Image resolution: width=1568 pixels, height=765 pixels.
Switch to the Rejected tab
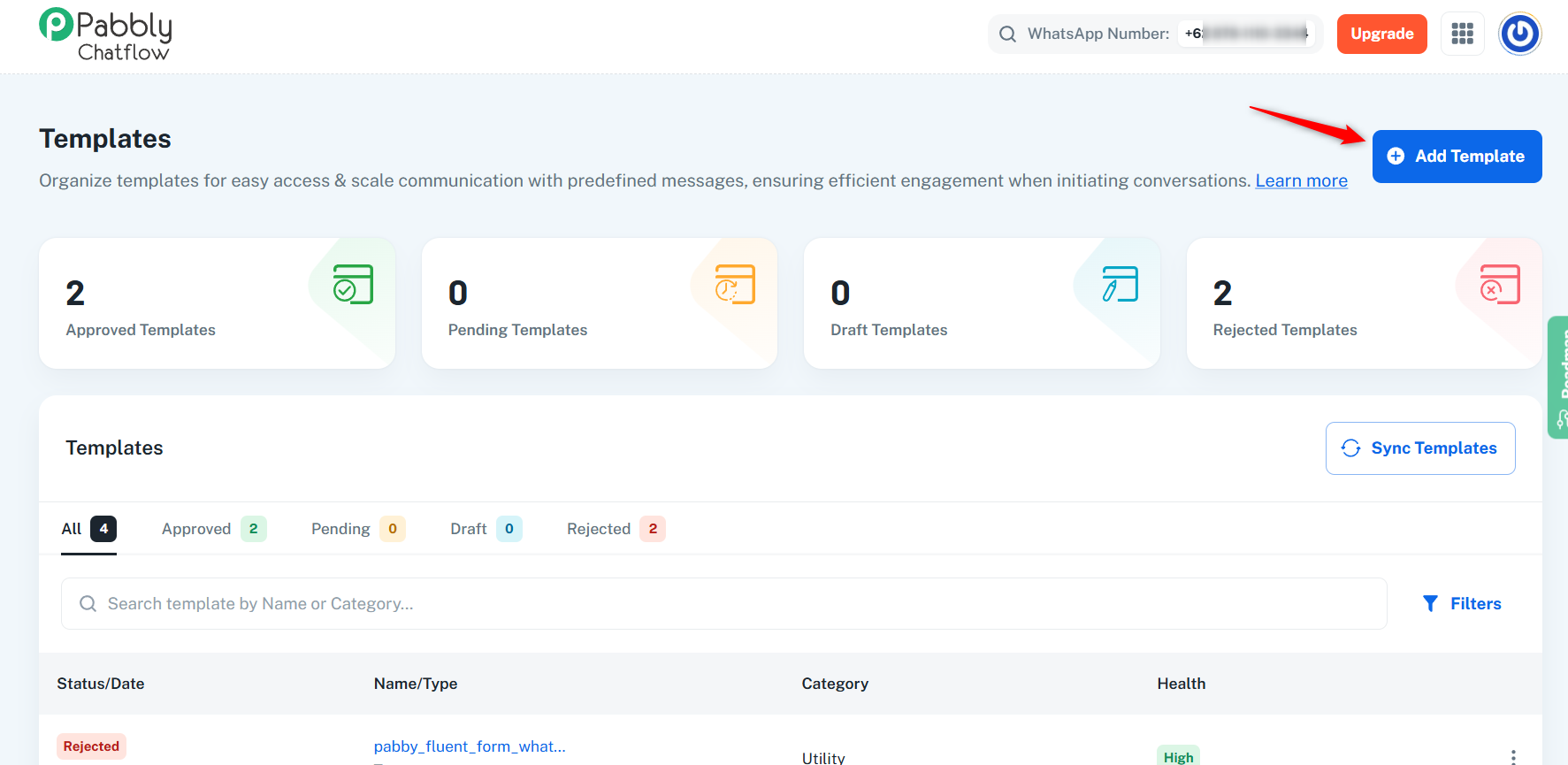click(x=615, y=529)
